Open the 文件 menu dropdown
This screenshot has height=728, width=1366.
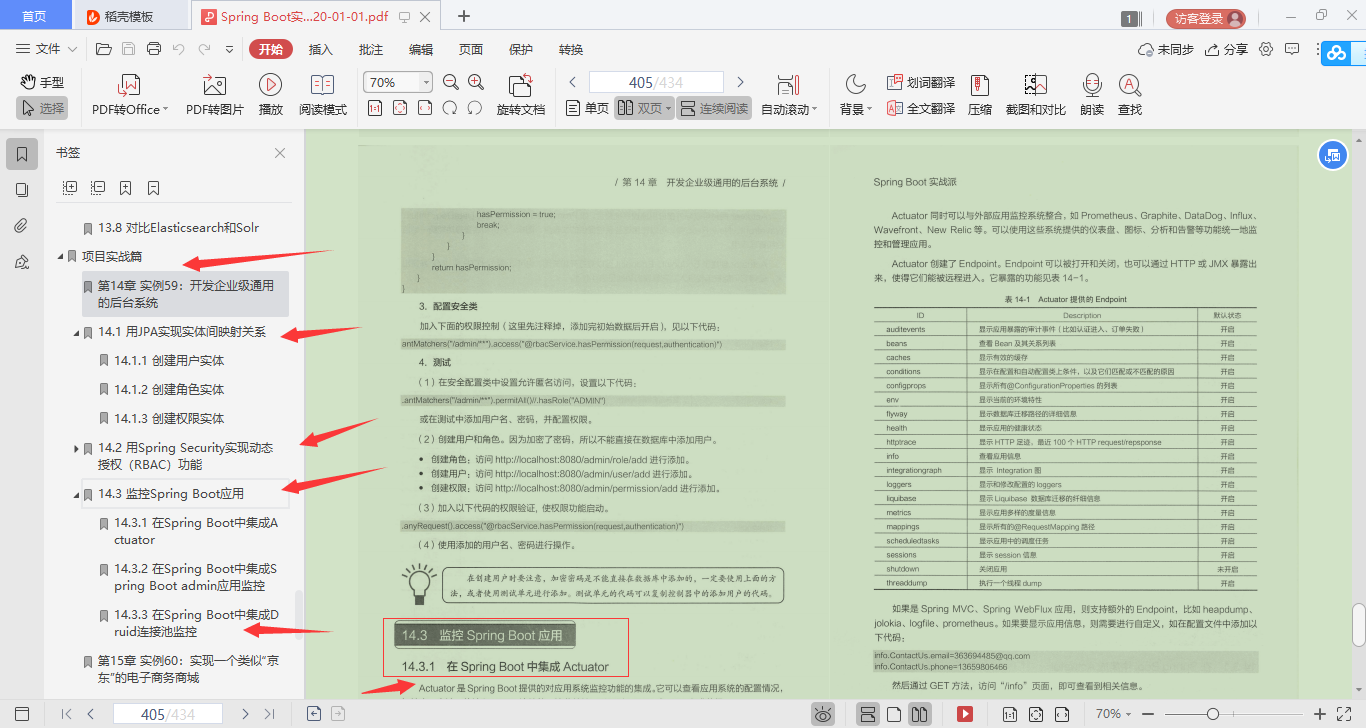coord(46,49)
